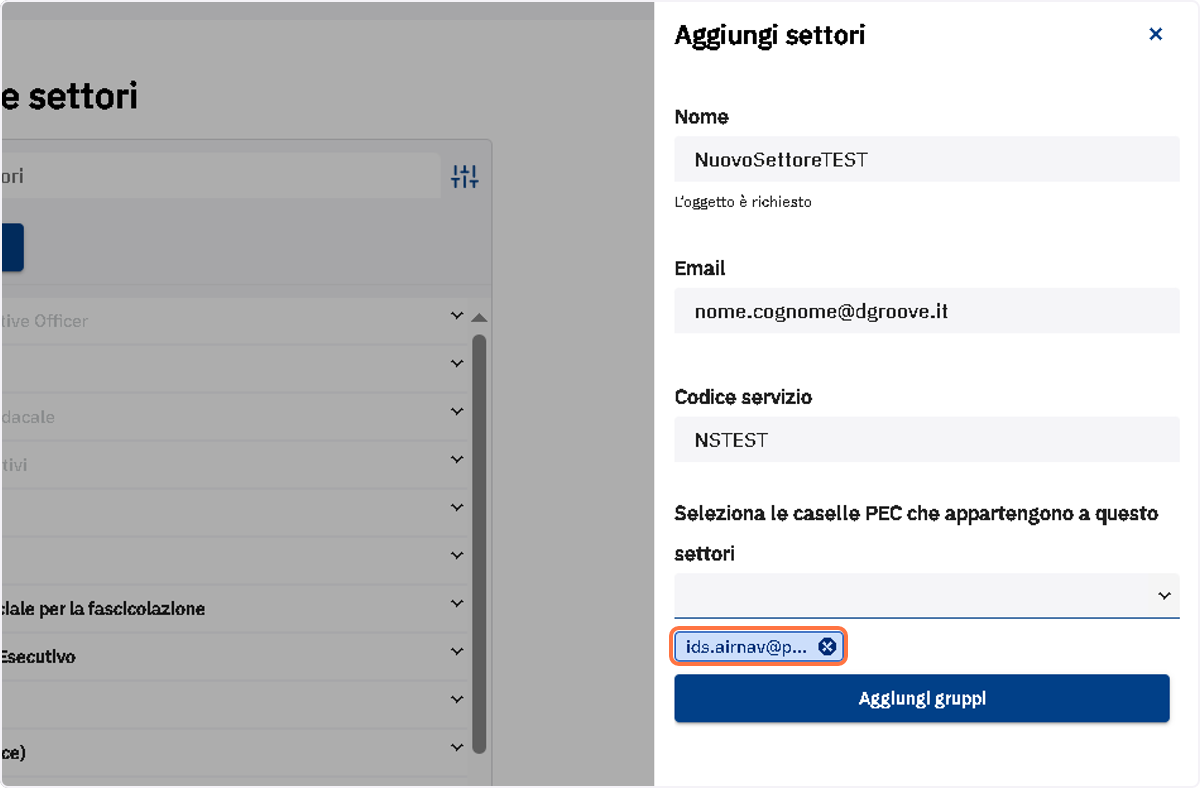Image resolution: width=1200 pixels, height=788 pixels.
Task: Expand the Officer row chevron
Action: coord(457,316)
